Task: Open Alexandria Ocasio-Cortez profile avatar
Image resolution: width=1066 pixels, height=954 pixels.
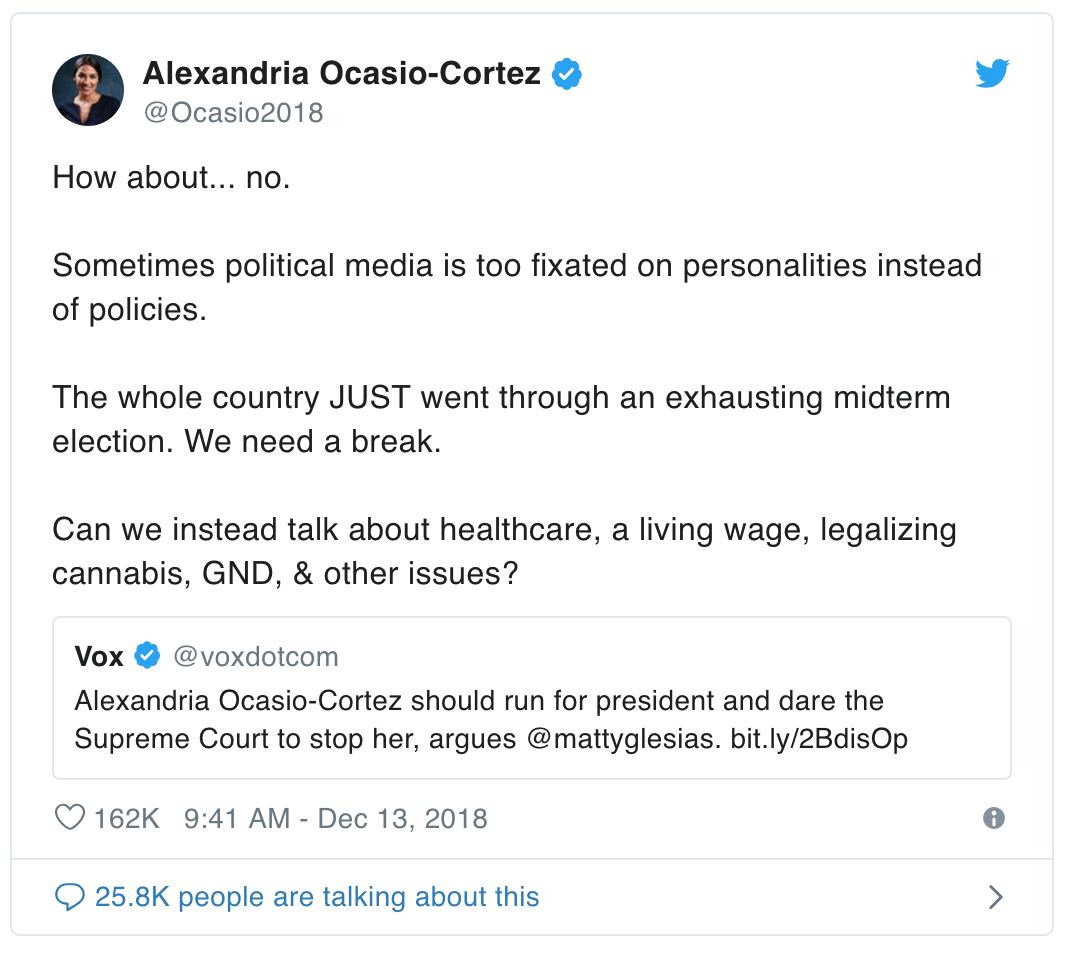Action: [88, 90]
